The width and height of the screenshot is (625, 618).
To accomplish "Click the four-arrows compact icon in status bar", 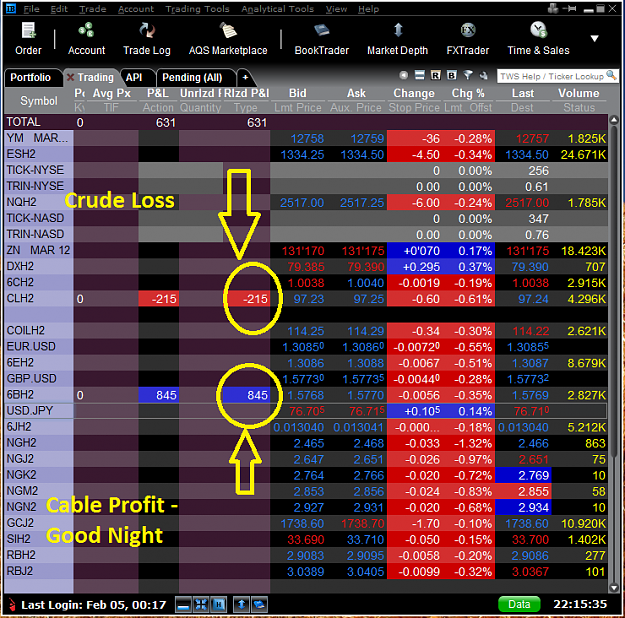I will coord(200,605).
